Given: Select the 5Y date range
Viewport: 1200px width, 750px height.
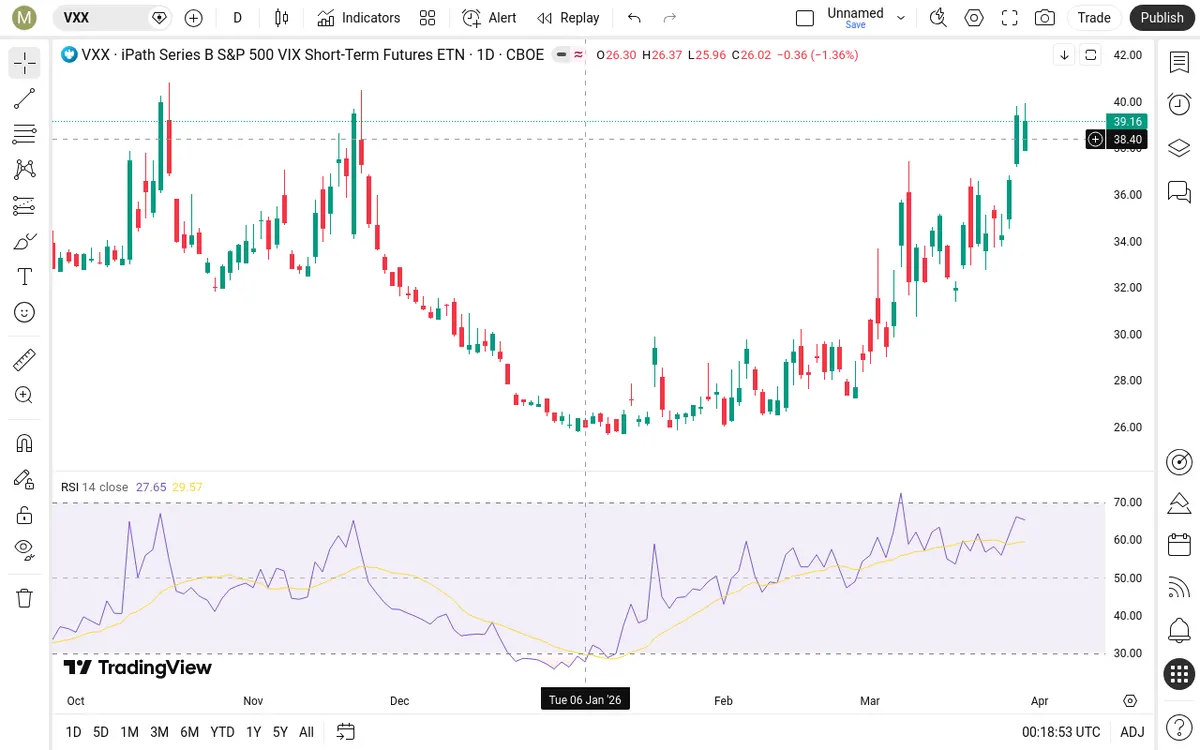Looking at the screenshot, I should point(280,732).
